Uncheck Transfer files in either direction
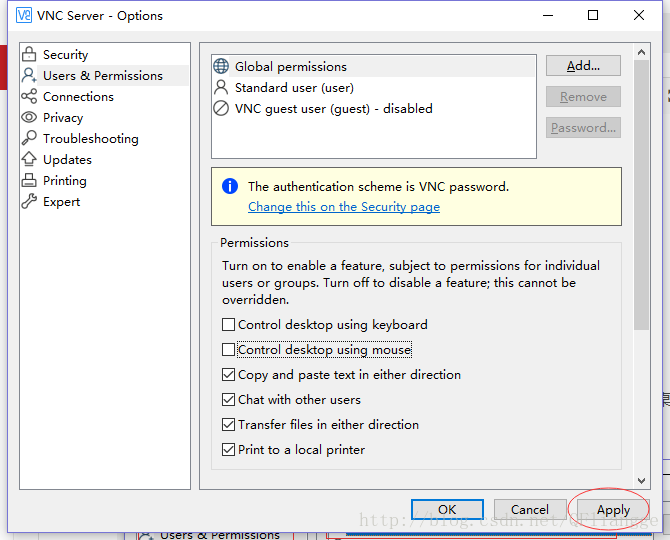This screenshot has height=540, width=670. click(229, 425)
